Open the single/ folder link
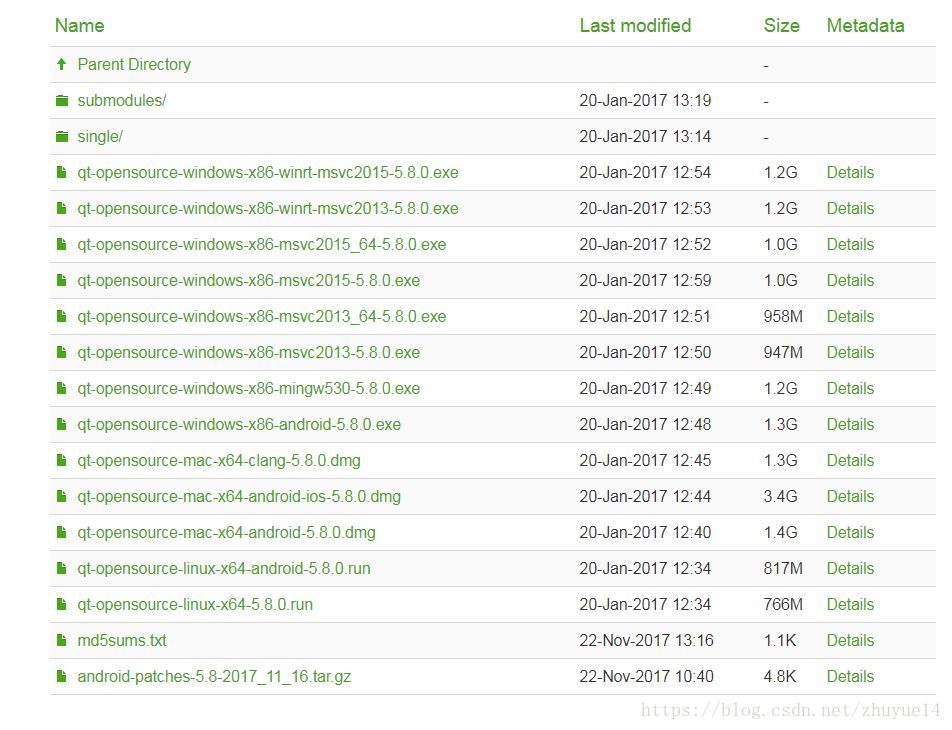The width and height of the screenshot is (952, 730). 100,137
